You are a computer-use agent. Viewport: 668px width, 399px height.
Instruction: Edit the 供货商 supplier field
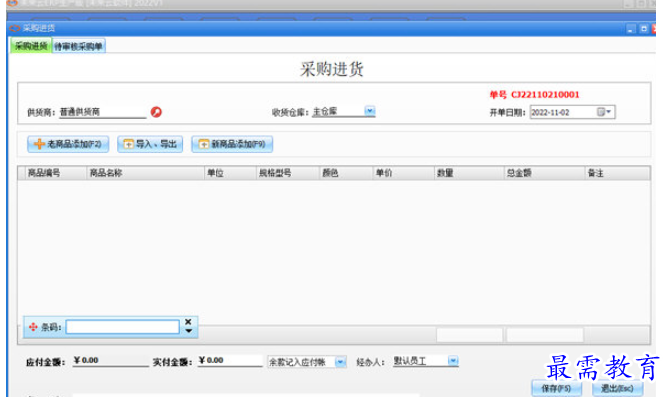[x=102, y=112]
